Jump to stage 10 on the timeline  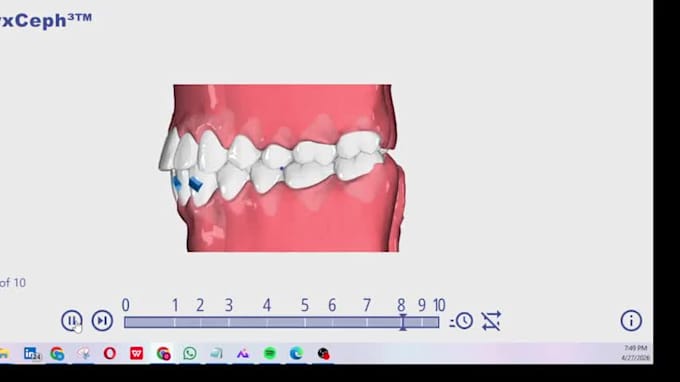[x=439, y=306]
